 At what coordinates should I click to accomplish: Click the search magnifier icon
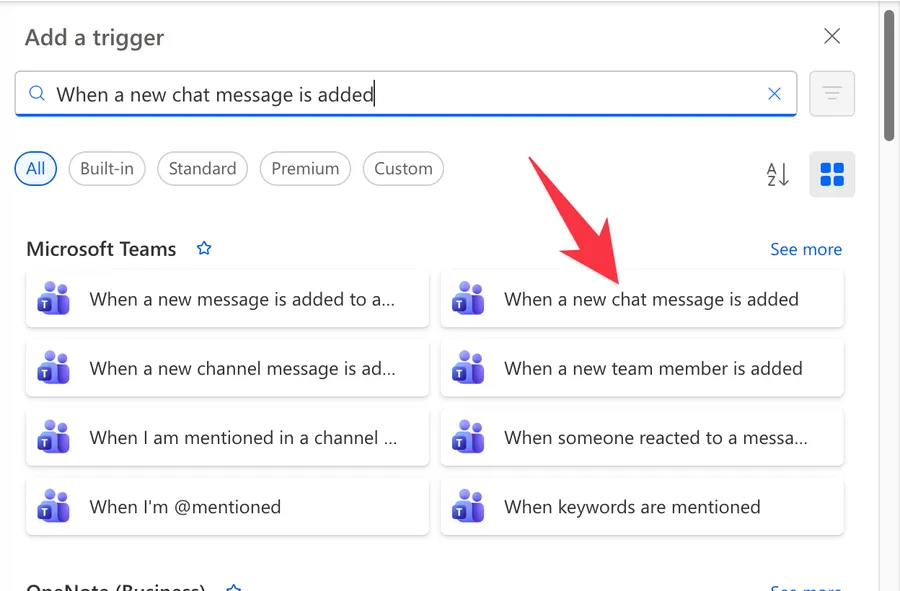coord(37,93)
